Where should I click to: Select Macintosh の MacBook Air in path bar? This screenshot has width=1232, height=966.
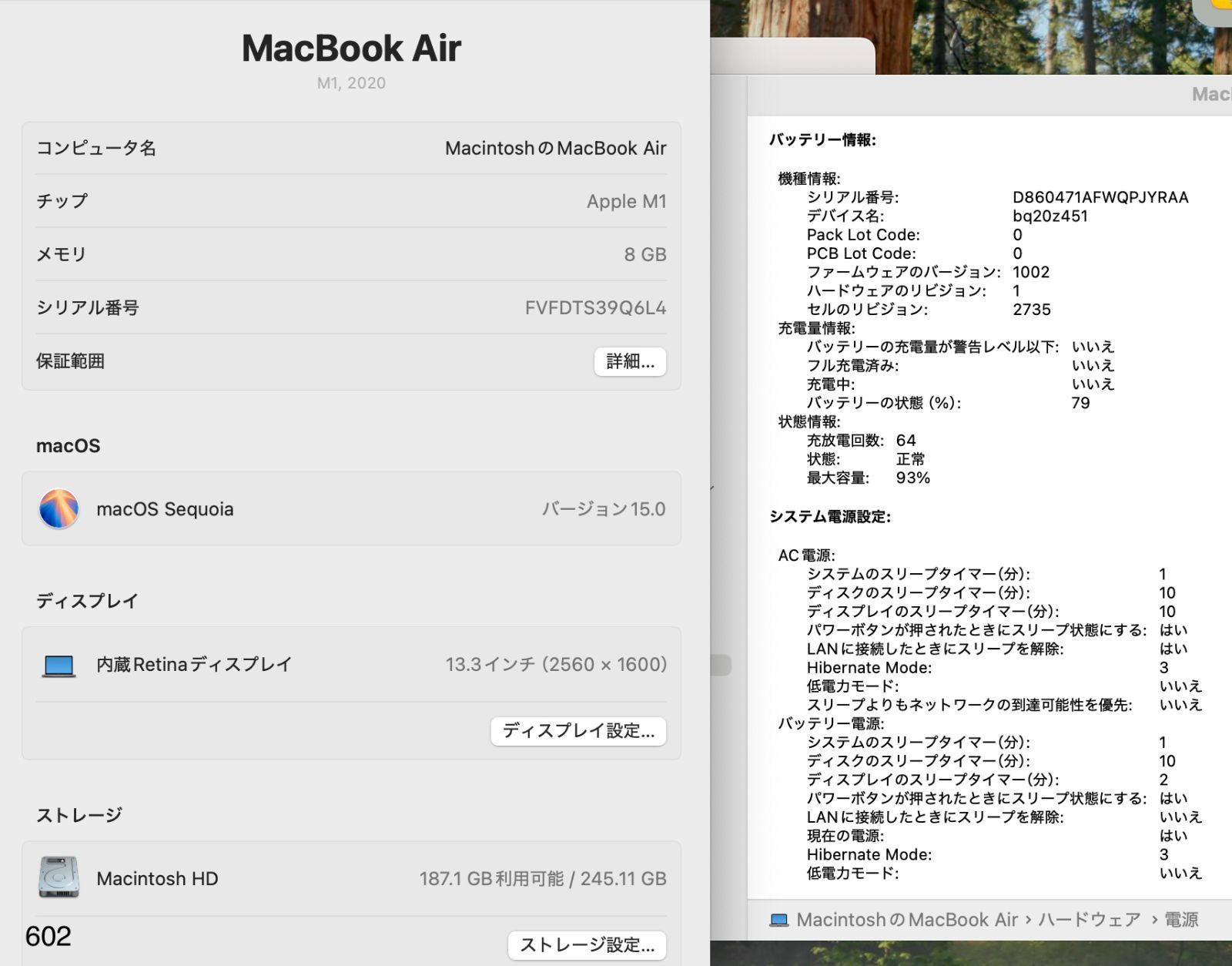pos(907,920)
